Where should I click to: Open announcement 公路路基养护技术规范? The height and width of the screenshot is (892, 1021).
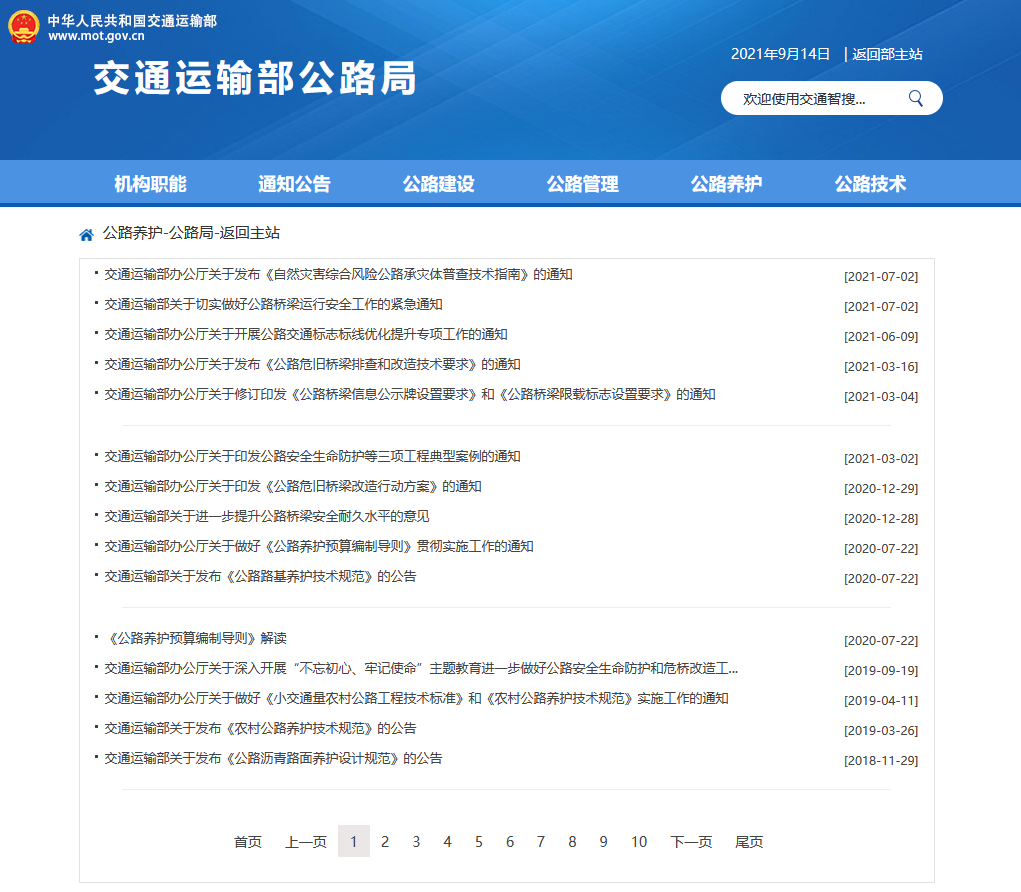[260, 576]
